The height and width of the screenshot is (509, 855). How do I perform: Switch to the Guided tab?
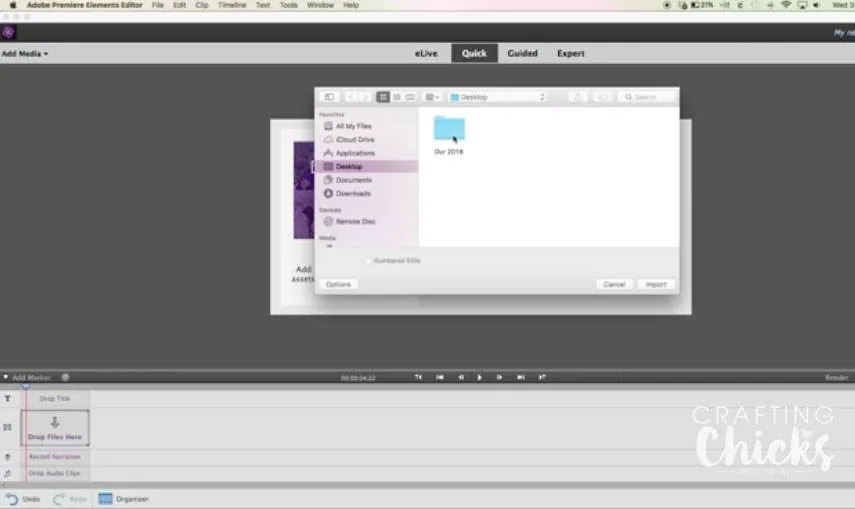click(522, 53)
